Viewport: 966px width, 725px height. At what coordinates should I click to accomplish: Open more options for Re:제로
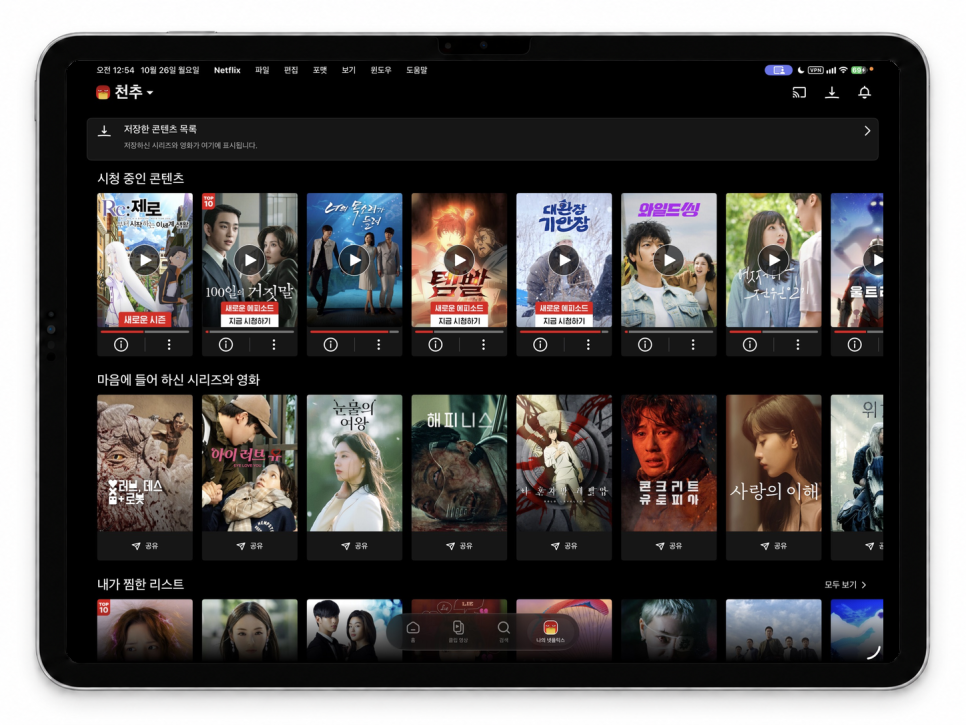(x=169, y=345)
